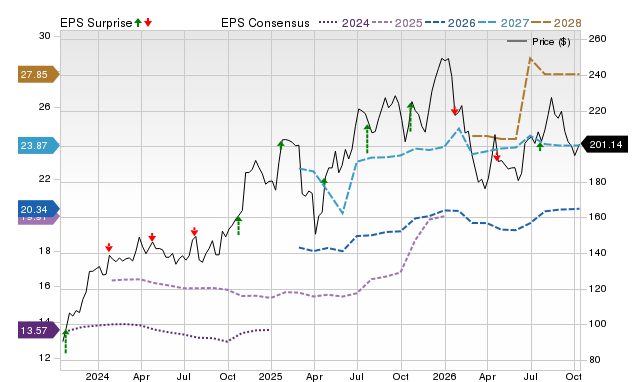Viewport: 640px width, 382px height.
Task: Click the final Oct label after 2026
Action: click(574, 376)
